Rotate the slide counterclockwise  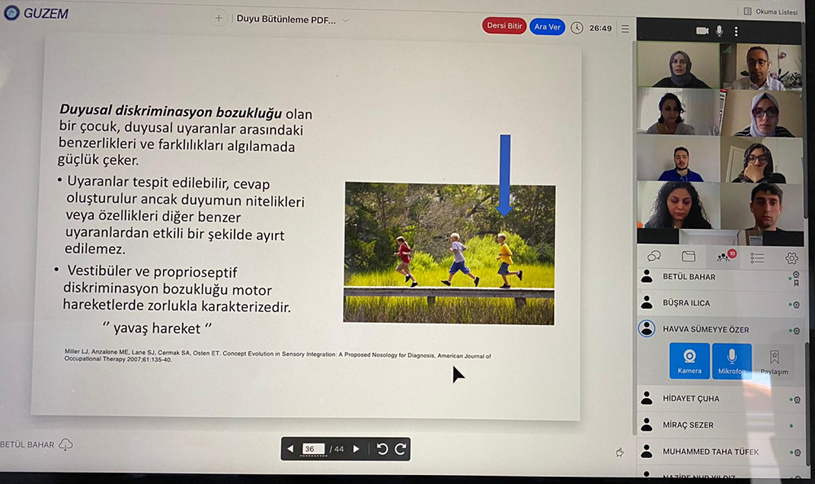point(382,449)
